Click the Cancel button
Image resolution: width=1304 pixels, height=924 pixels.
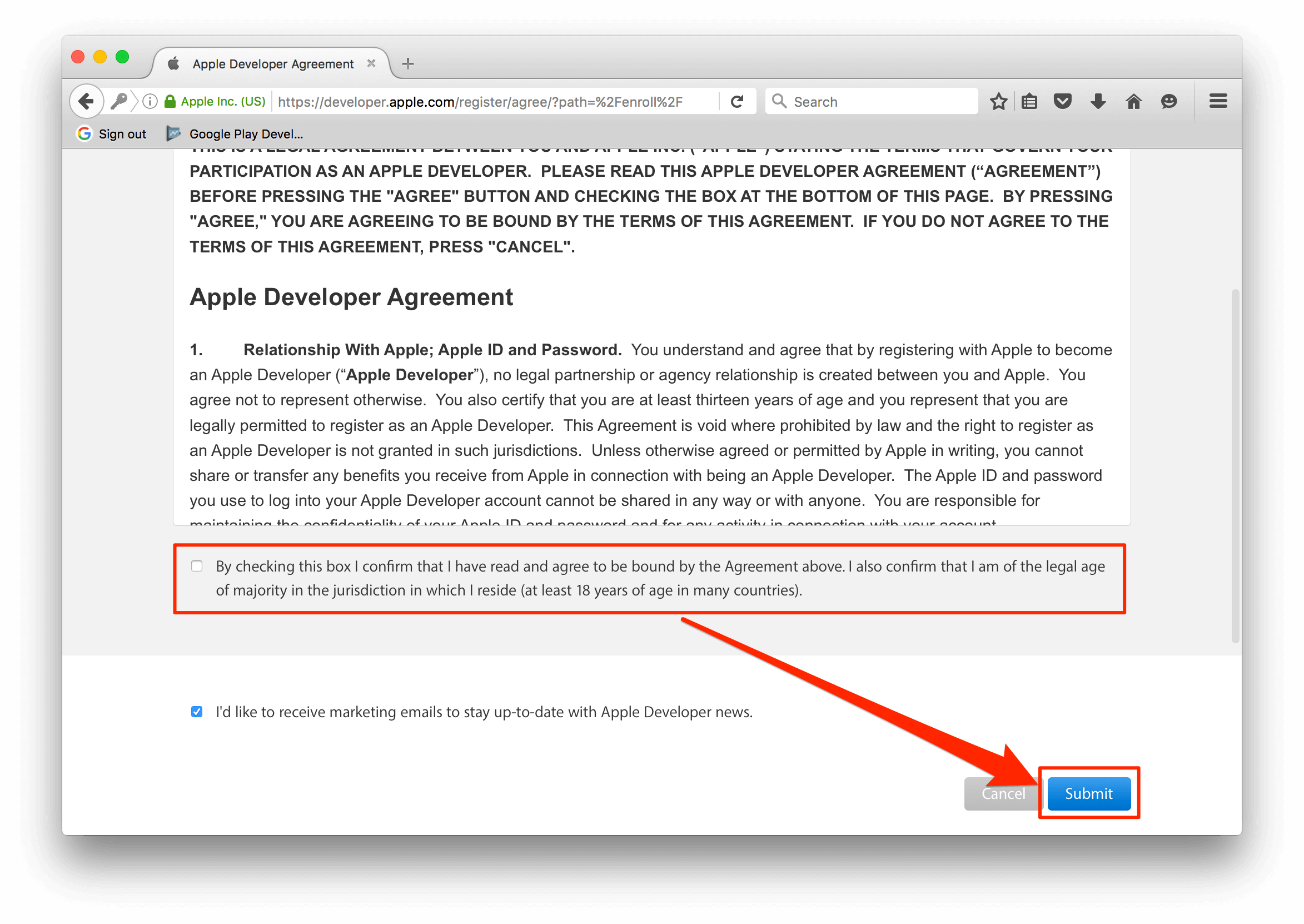point(1001,793)
